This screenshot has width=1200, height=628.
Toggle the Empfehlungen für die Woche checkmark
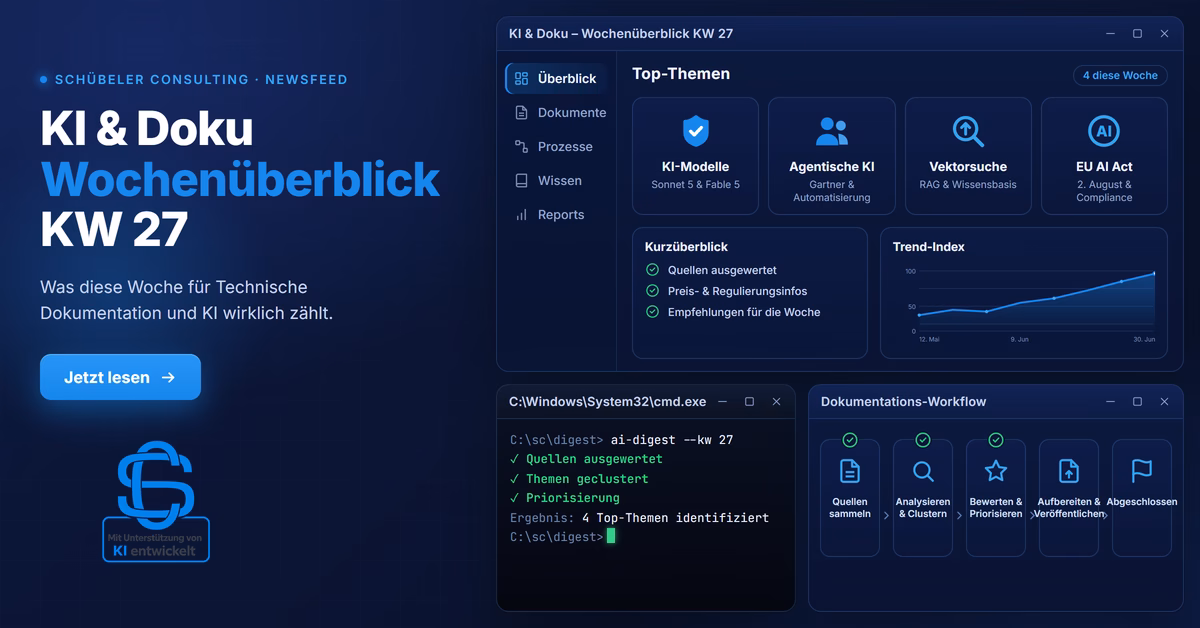tap(653, 312)
